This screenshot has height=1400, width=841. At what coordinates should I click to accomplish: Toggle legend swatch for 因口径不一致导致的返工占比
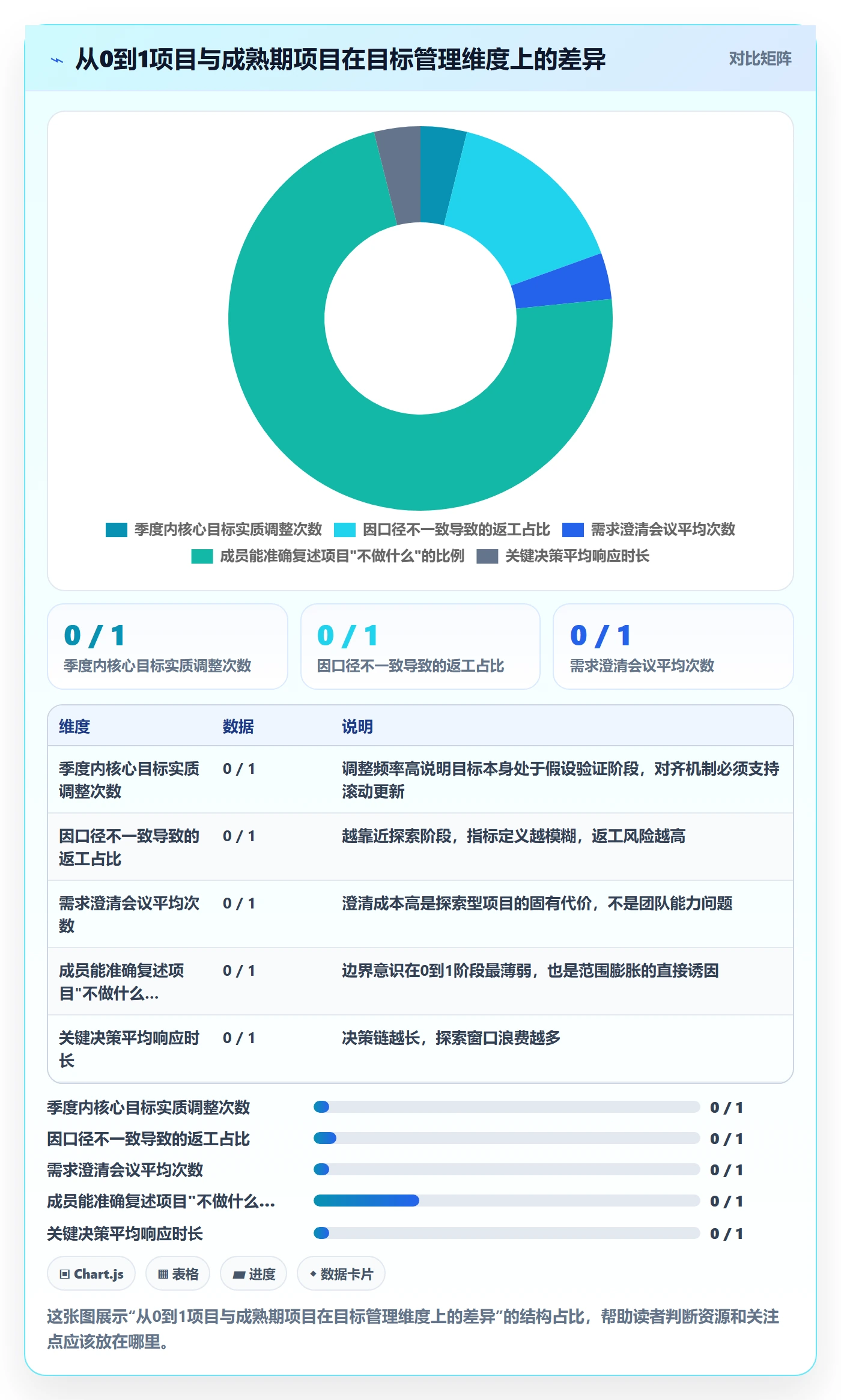345,529
